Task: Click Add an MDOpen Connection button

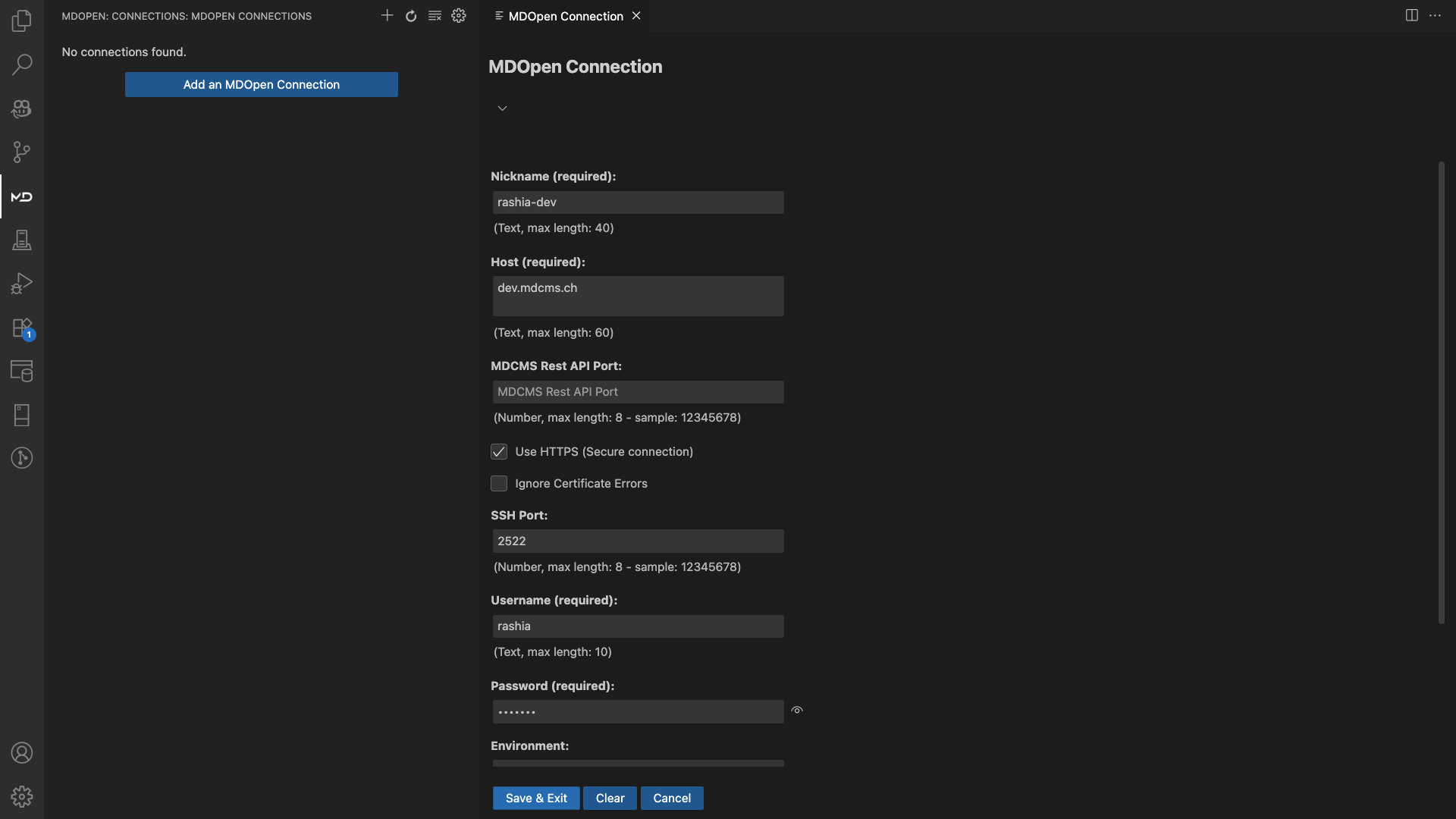Action: [261, 85]
